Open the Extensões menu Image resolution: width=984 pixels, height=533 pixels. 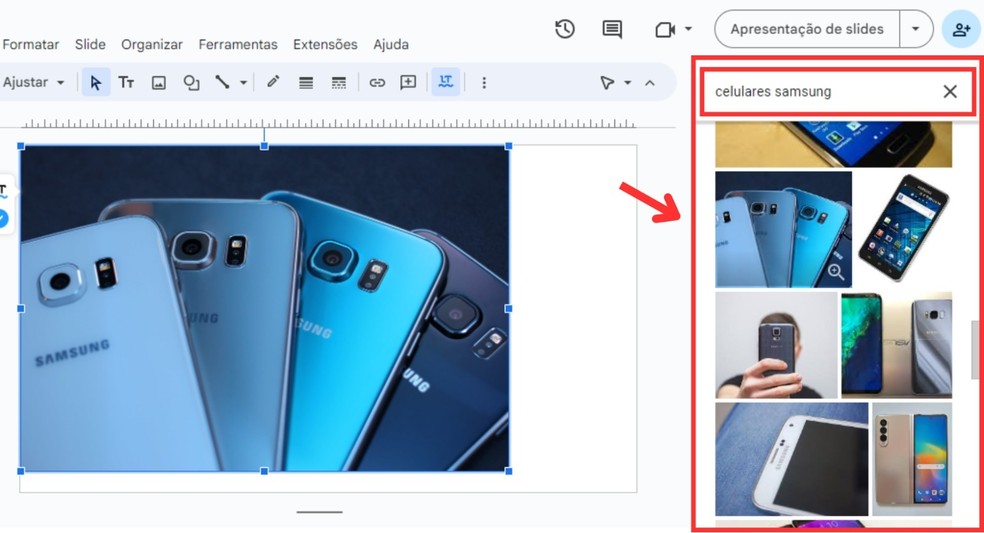(325, 45)
